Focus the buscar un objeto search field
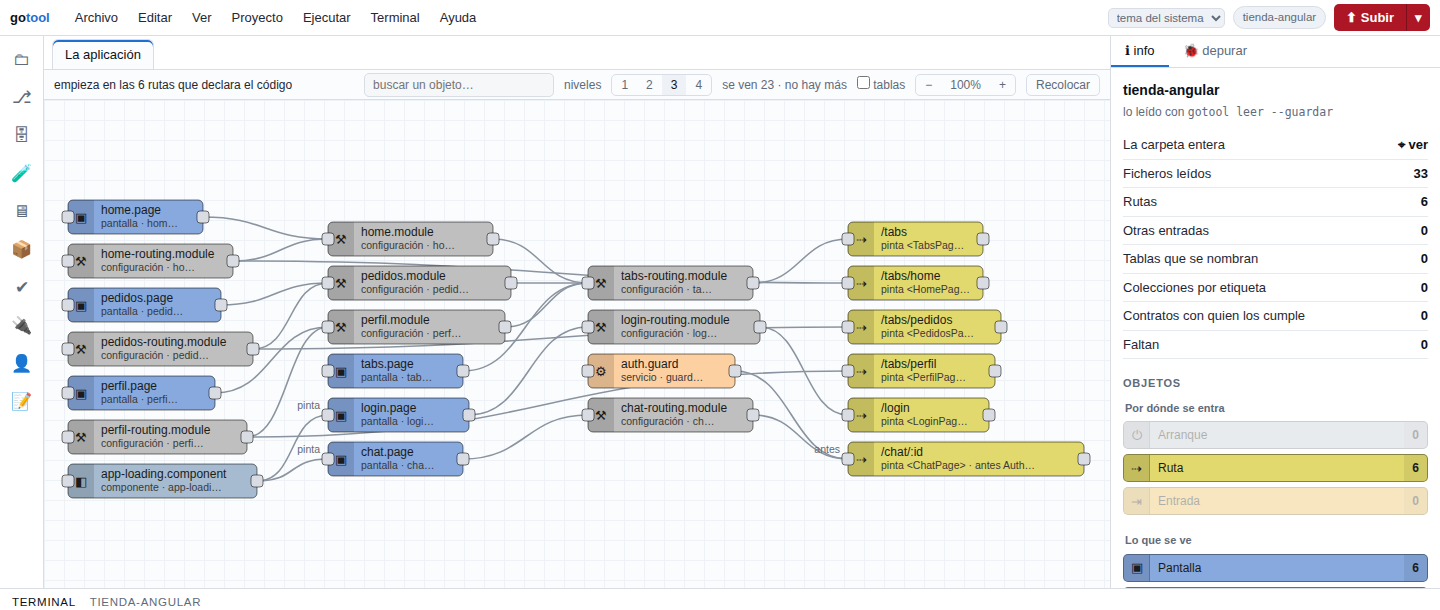The height and width of the screenshot is (610, 1440). [x=459, y=85]
